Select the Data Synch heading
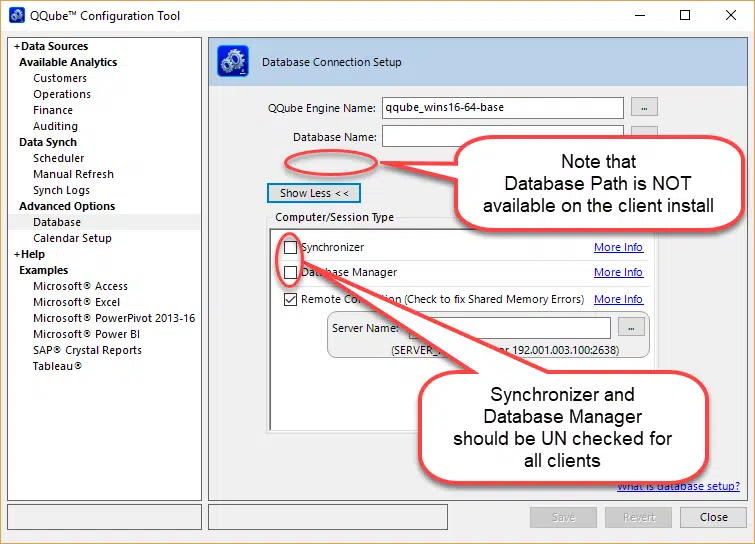The height and width of the screenshot is (544, 755). [x=48, y=142]
